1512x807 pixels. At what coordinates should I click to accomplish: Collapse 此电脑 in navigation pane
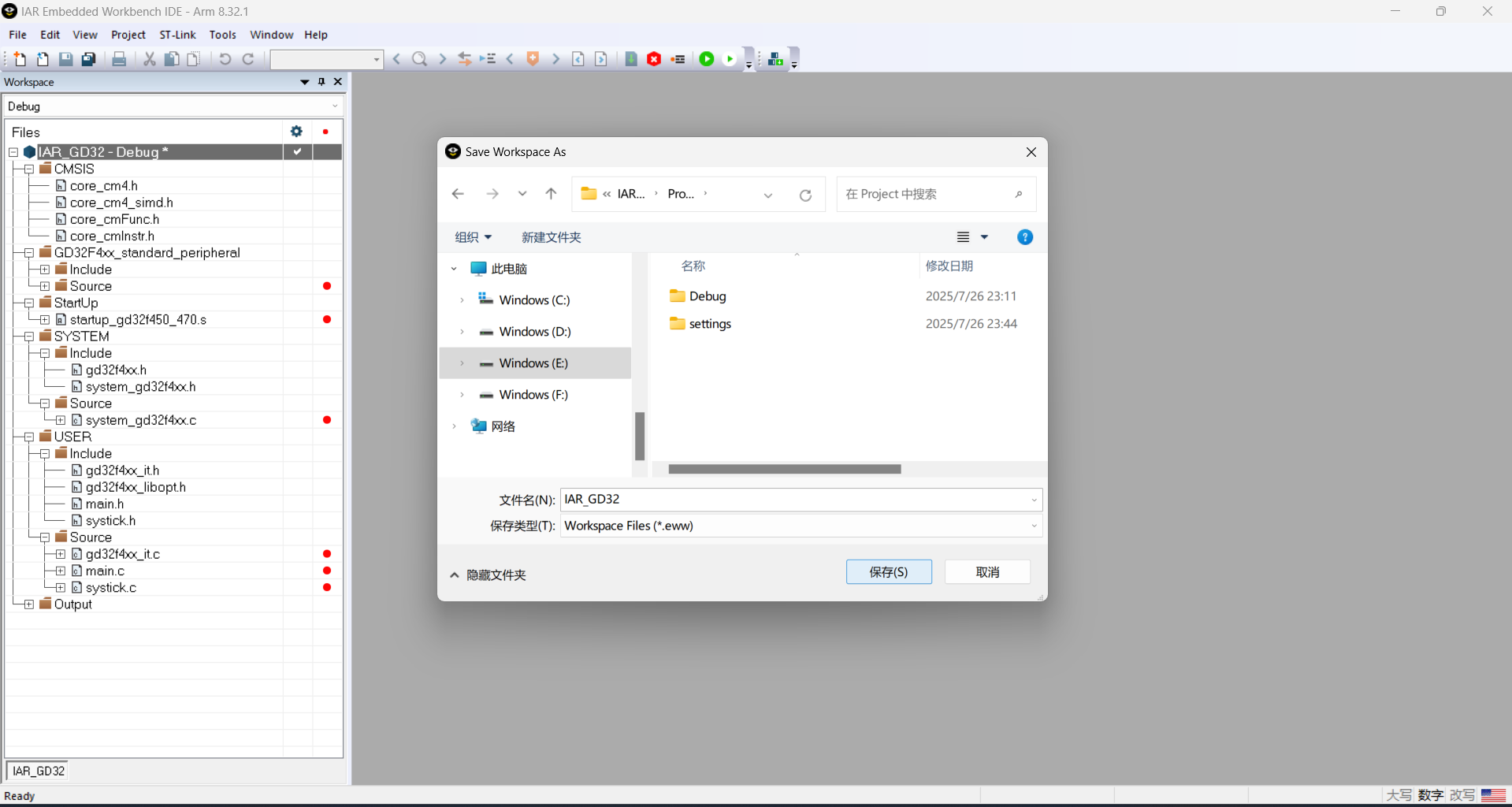pyautogui.click(x=455, y=269)
